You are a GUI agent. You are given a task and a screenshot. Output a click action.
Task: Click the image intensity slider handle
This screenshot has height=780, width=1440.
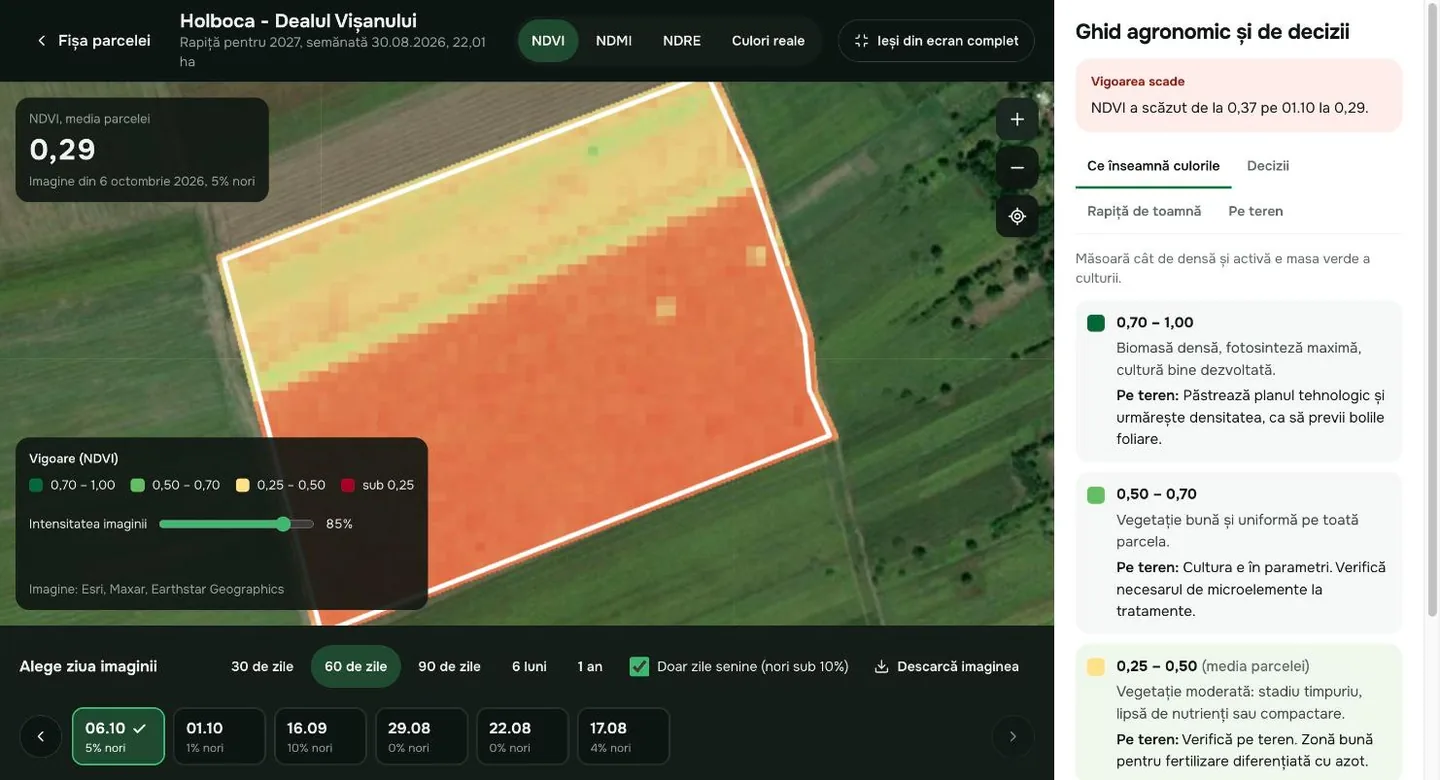click(x=283, y=524)
